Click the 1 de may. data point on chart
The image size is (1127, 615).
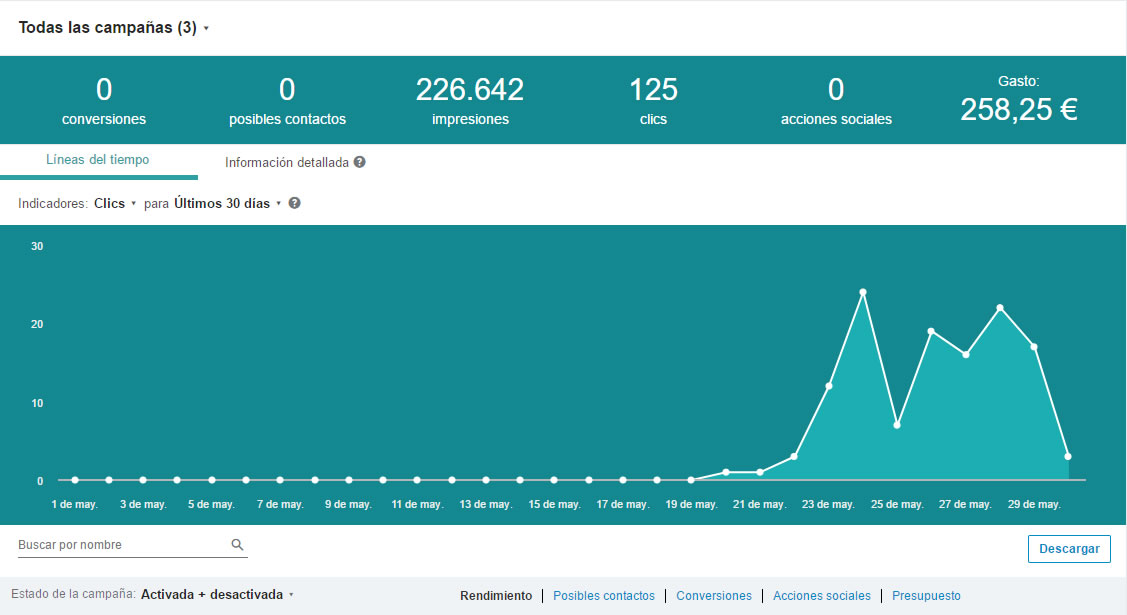click(x=75, y=480)
